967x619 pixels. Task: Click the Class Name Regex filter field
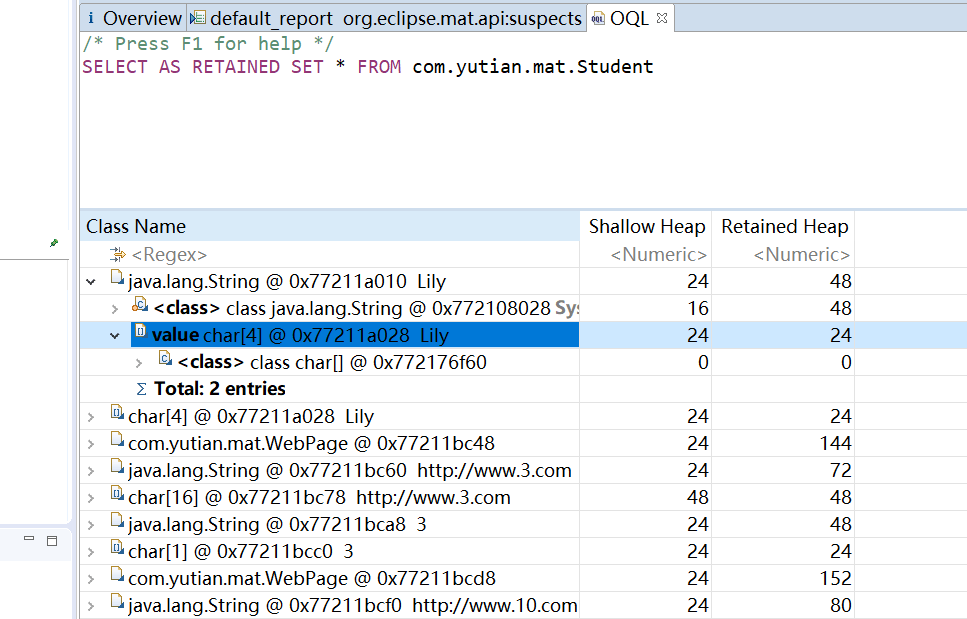[330, 255]
